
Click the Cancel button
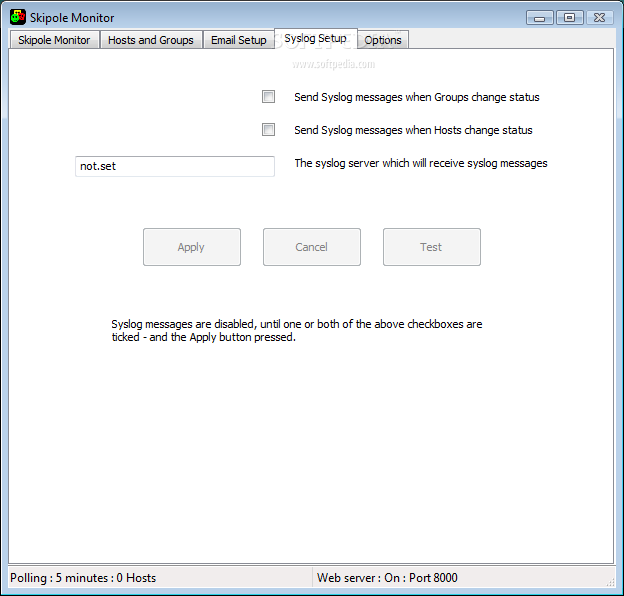point(312,247)
